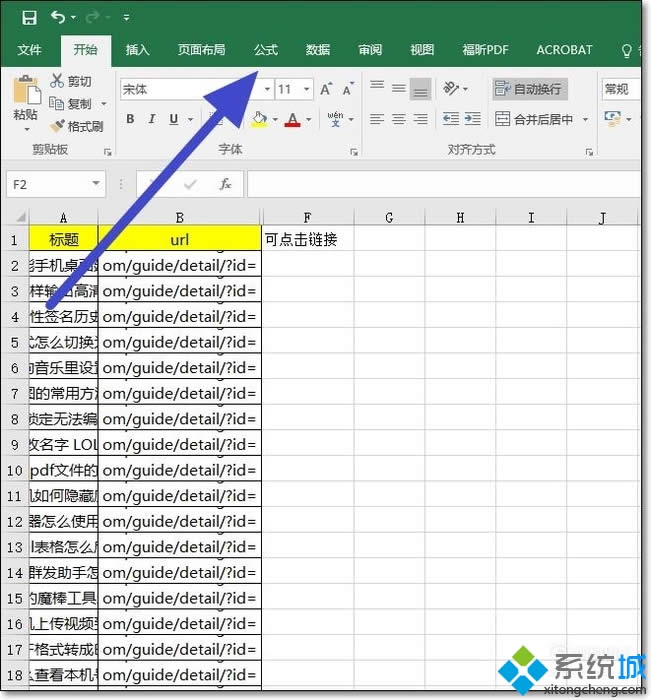Screen dimensions: 651x700
Task: Open the 福昕PDF ribbon tab
Action: pos(485,50)
